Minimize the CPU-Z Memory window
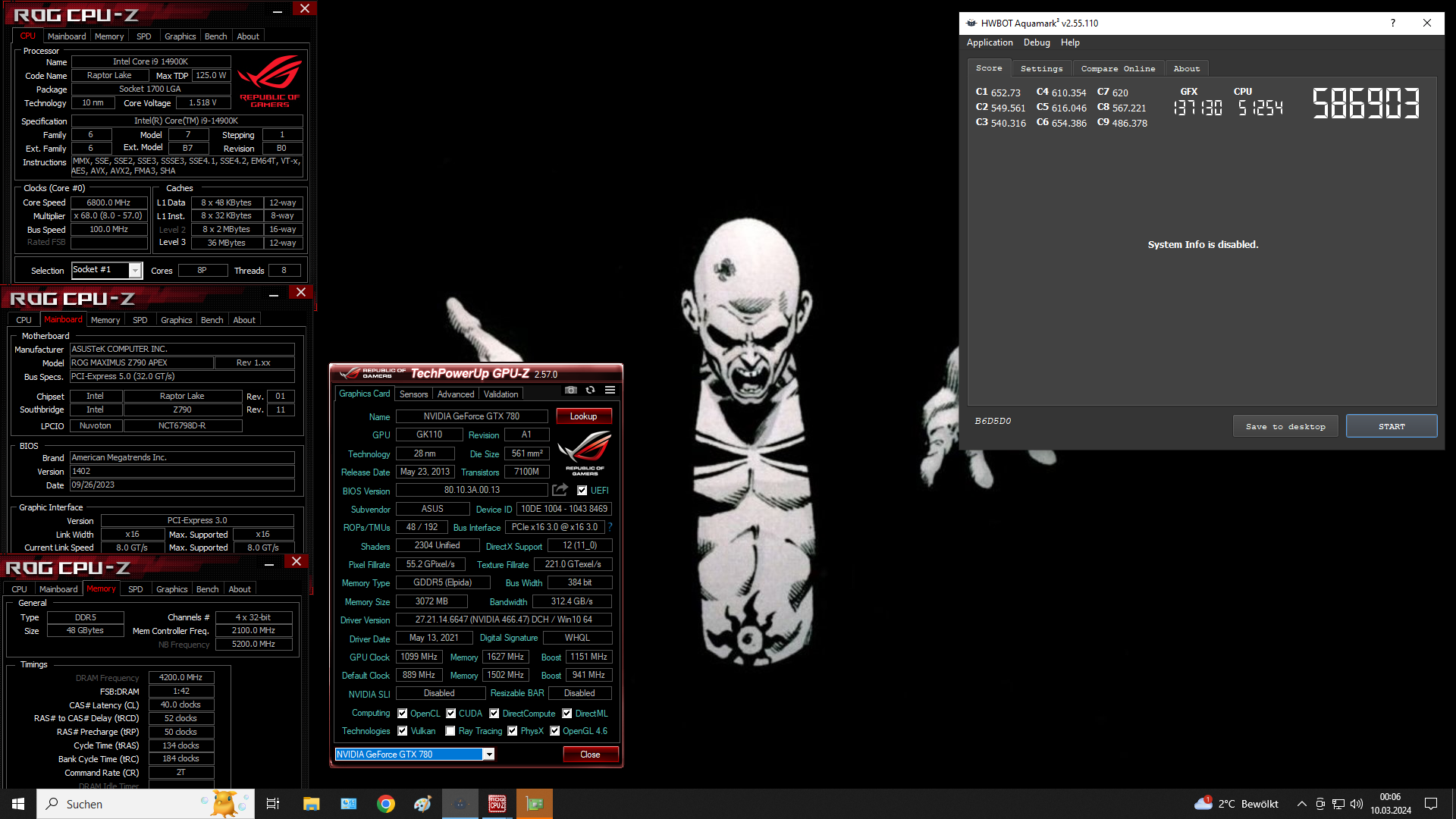1456x819 pixels. click(269, 563)
